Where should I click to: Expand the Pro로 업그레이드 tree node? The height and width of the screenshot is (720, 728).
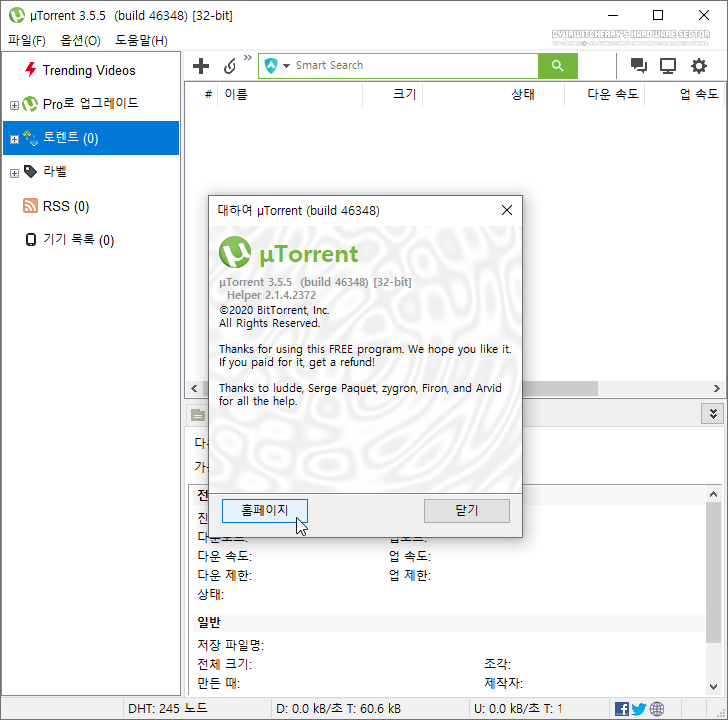pos(14,105)
